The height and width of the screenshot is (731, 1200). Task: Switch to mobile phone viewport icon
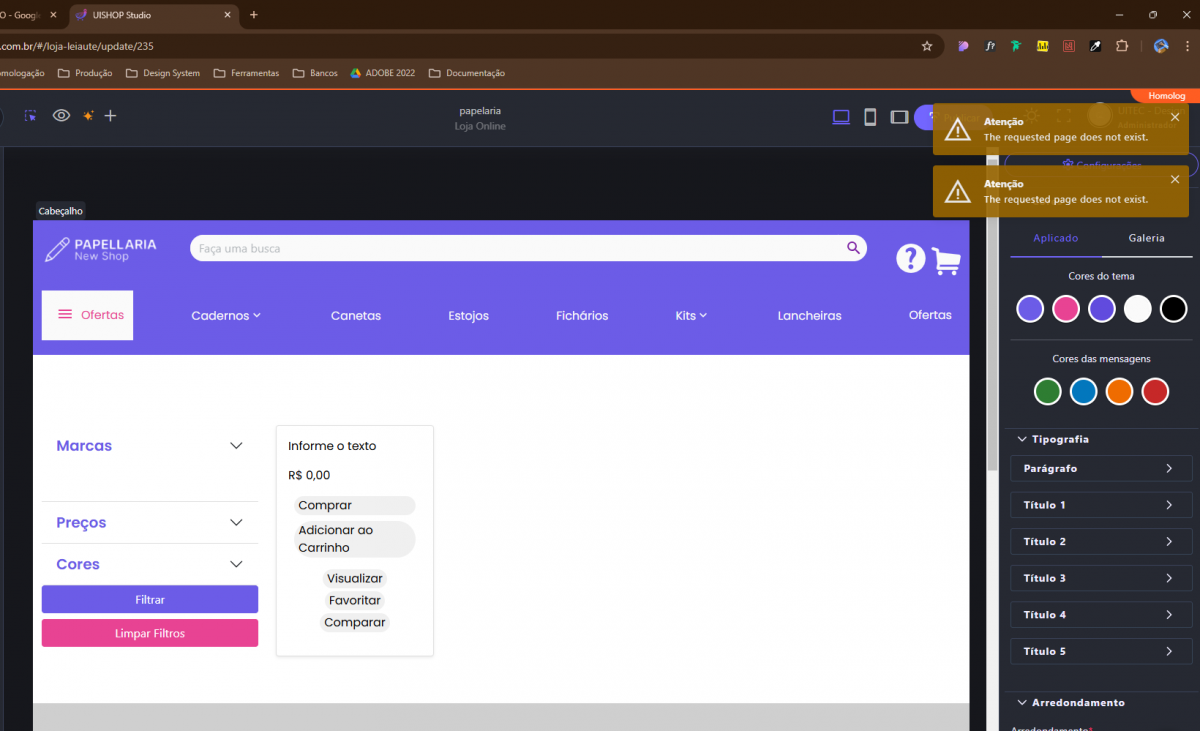(x=870, y=117)
